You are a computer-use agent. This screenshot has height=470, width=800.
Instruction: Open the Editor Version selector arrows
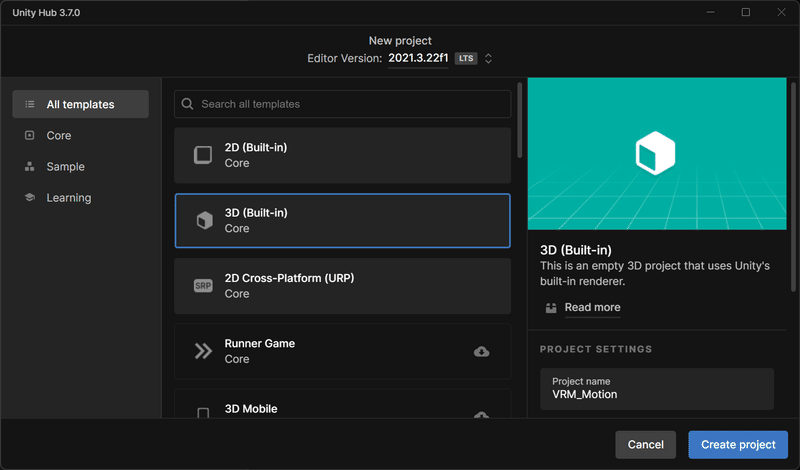pos(488,58)
